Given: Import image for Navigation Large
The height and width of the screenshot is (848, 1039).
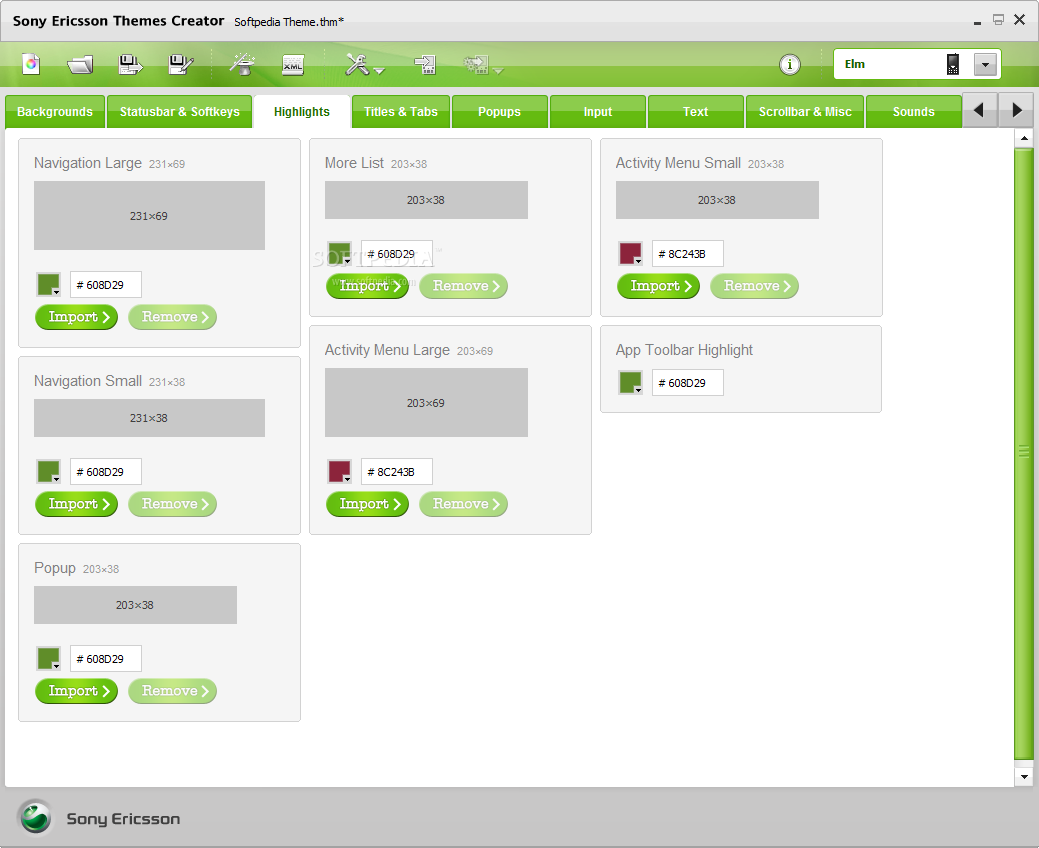Looking at the screenshot, I should coord(76,317).
